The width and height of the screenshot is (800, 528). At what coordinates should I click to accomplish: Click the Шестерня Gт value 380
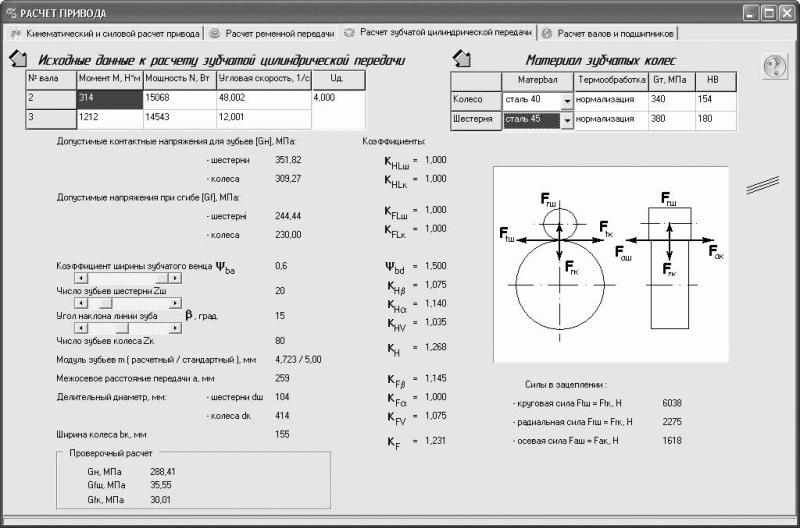(671, 120)
